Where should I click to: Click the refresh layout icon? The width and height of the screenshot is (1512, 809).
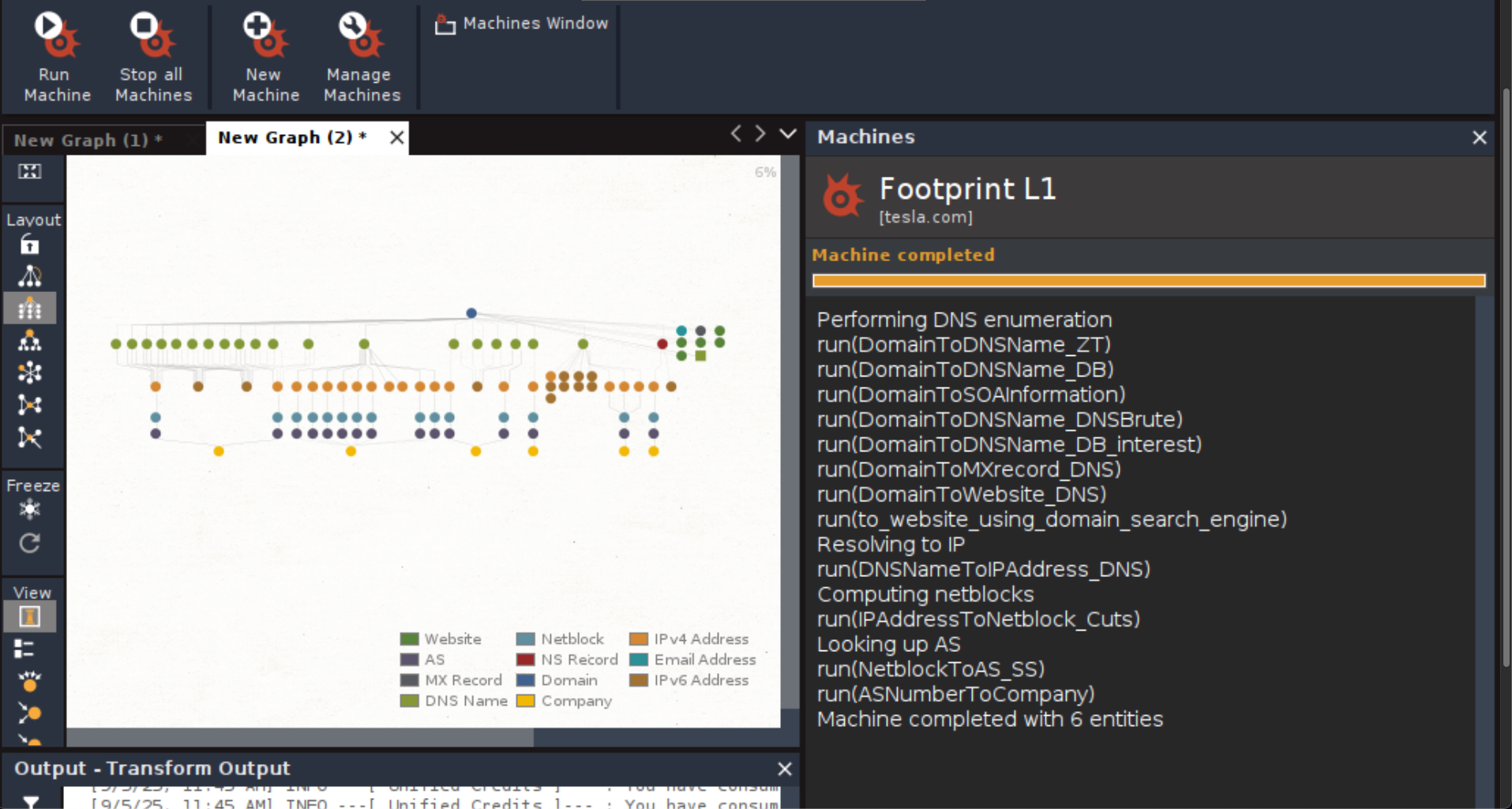coord(30,543)
